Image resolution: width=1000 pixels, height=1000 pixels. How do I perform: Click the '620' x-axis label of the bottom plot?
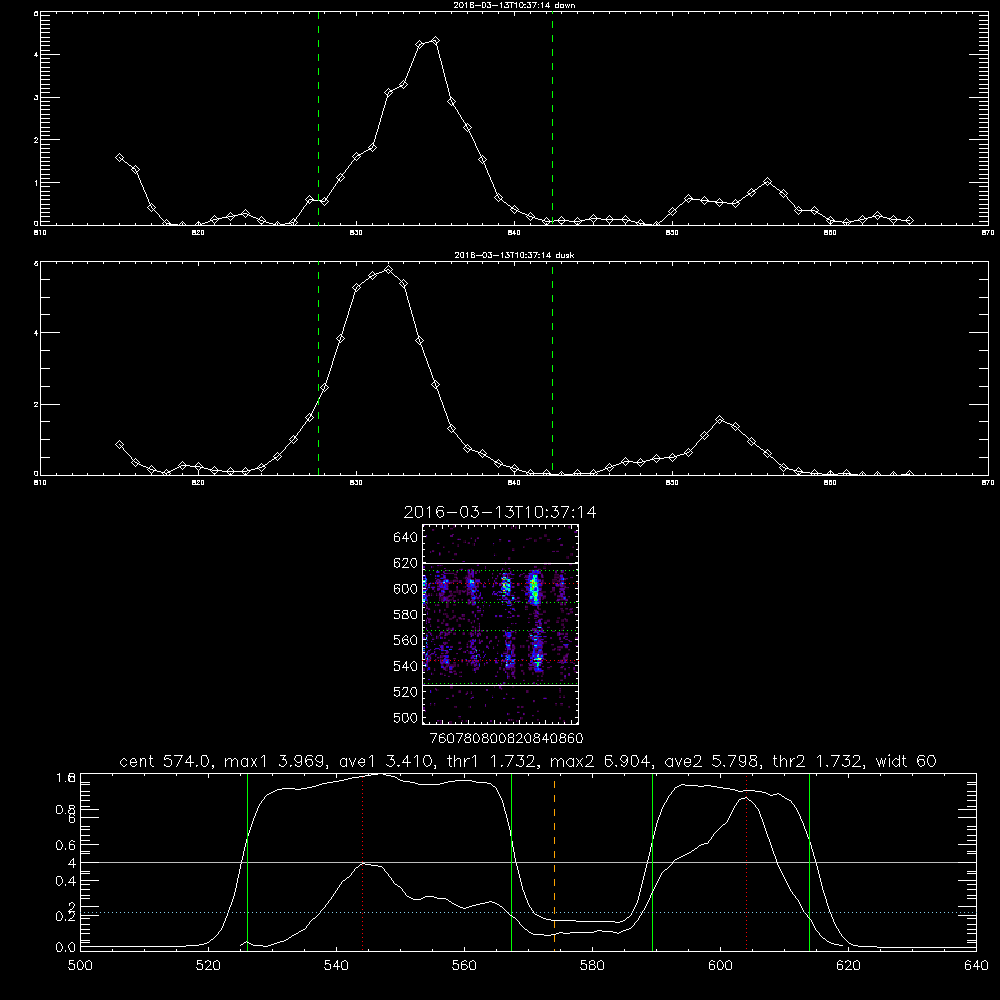tap(848, 966)
